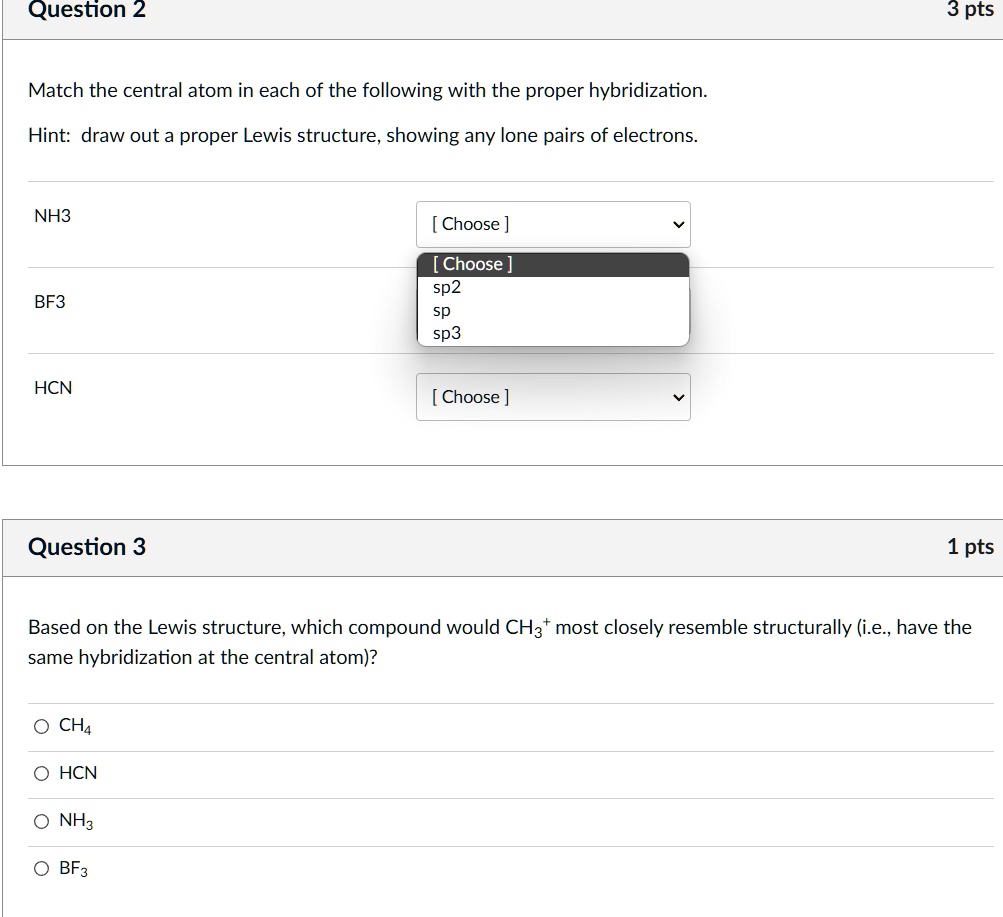Click the 1 pts label on Question 3
Viewport: 1003px width, 917px height.
969,547
